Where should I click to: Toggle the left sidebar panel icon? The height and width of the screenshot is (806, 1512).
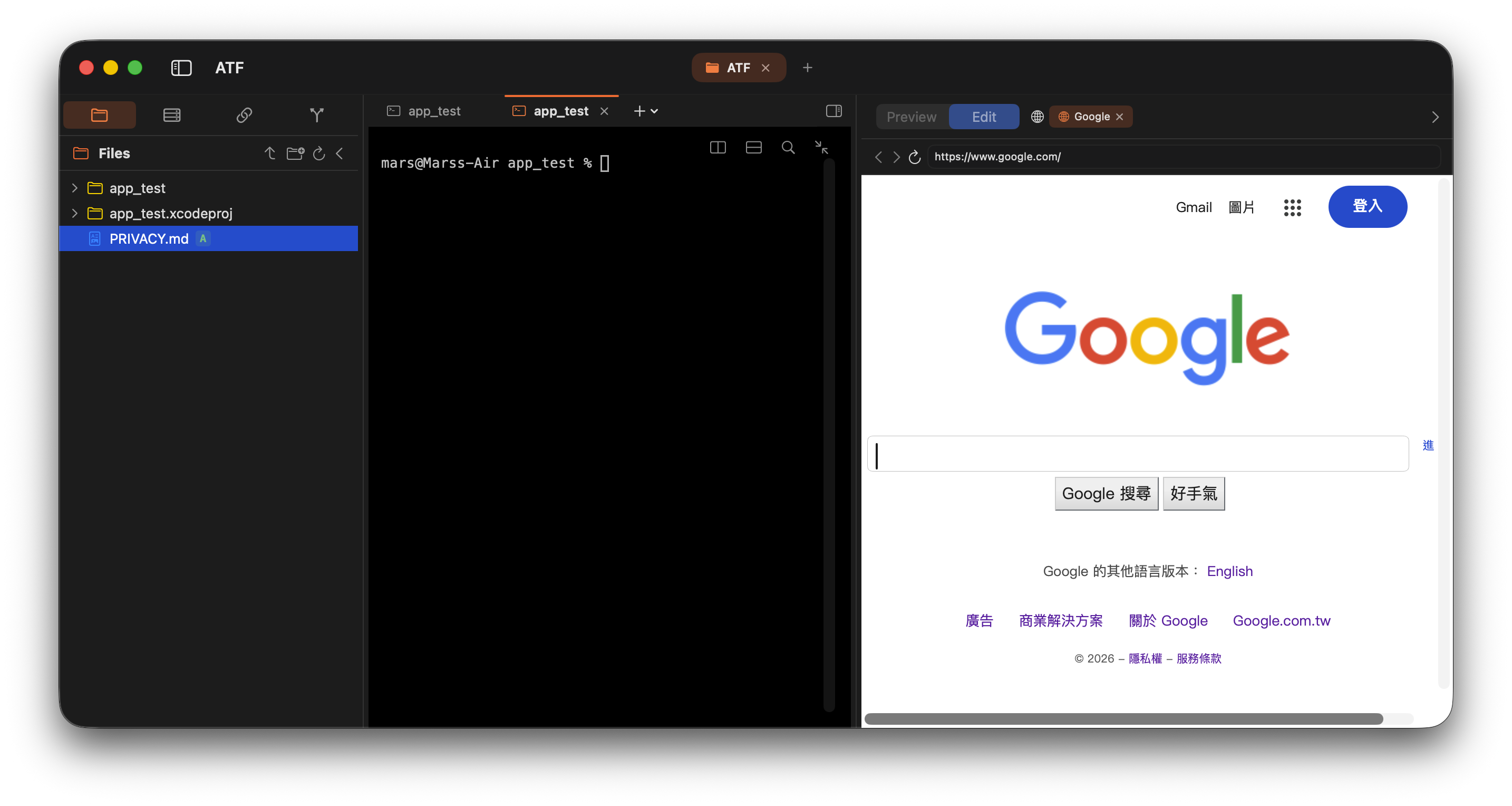181,68
